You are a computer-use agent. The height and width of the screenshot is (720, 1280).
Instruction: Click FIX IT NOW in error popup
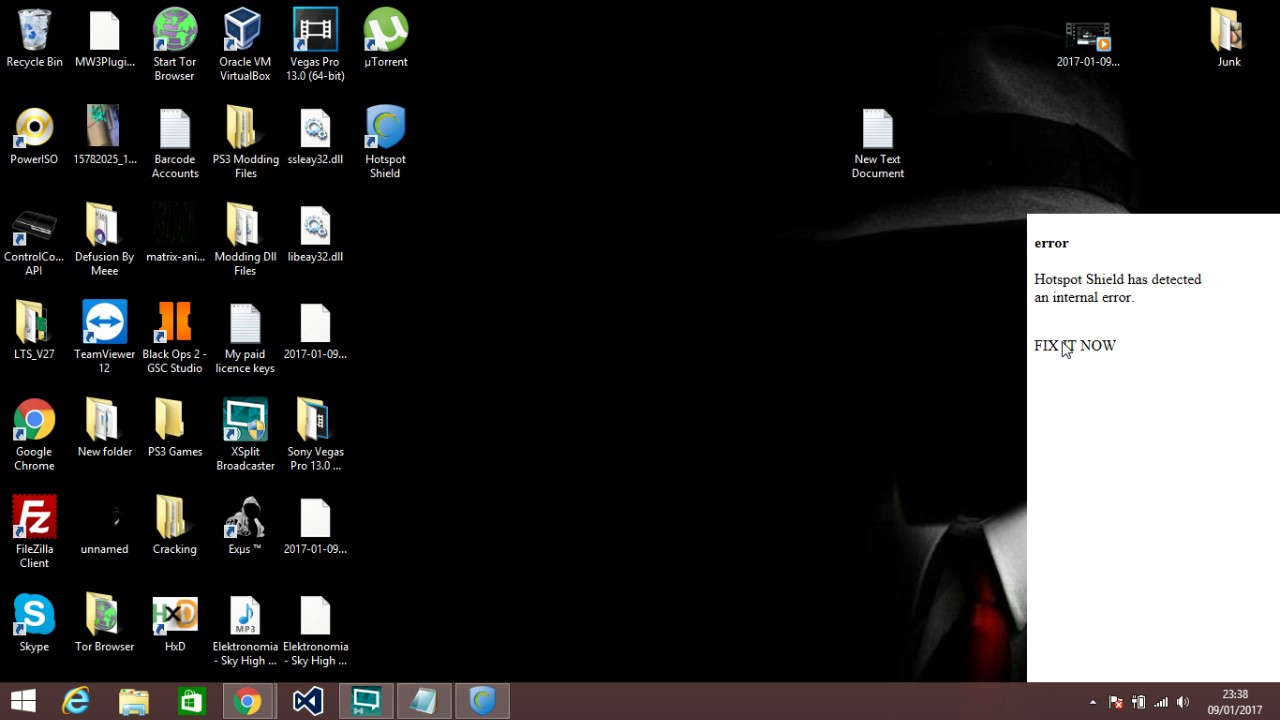1075,346
